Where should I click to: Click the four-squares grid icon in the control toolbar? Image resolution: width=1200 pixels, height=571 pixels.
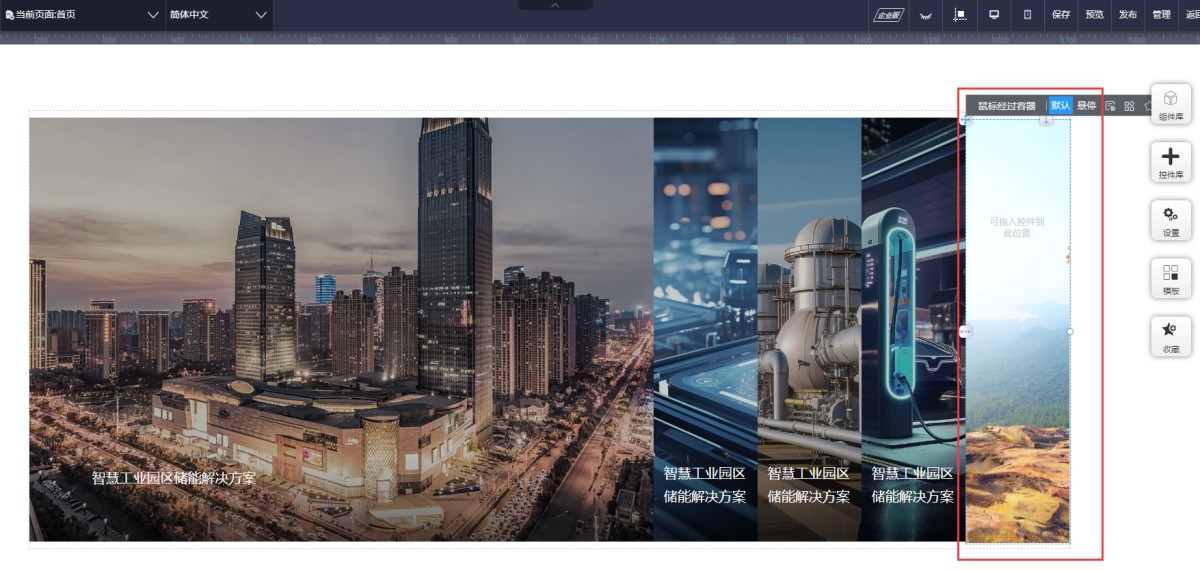coord(1129,106)
